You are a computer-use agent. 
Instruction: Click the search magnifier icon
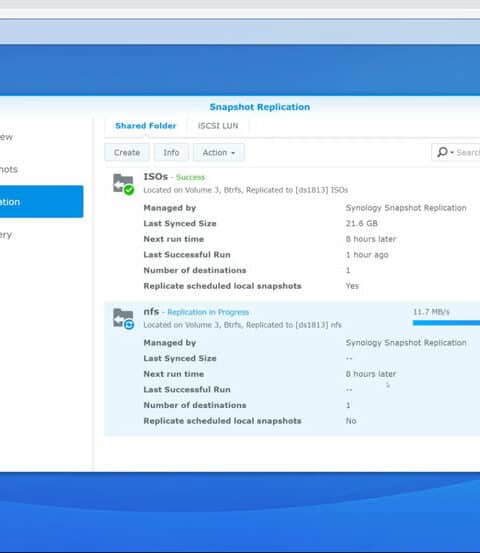442,152
